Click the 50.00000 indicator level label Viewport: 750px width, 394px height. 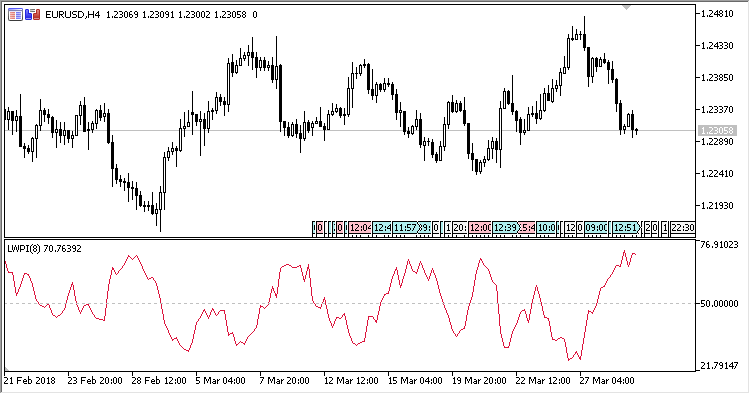719,304
